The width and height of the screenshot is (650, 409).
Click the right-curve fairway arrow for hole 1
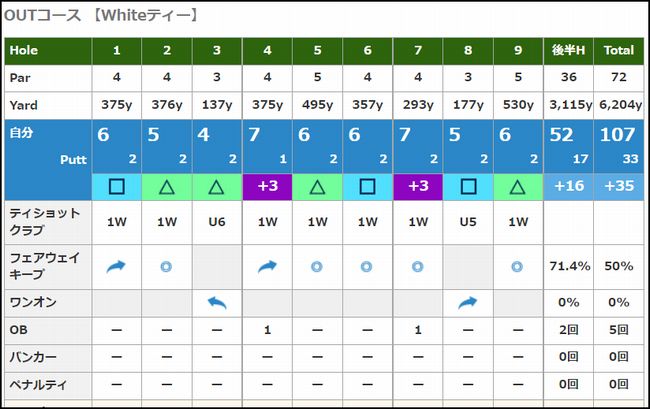(x=116, y=266)
